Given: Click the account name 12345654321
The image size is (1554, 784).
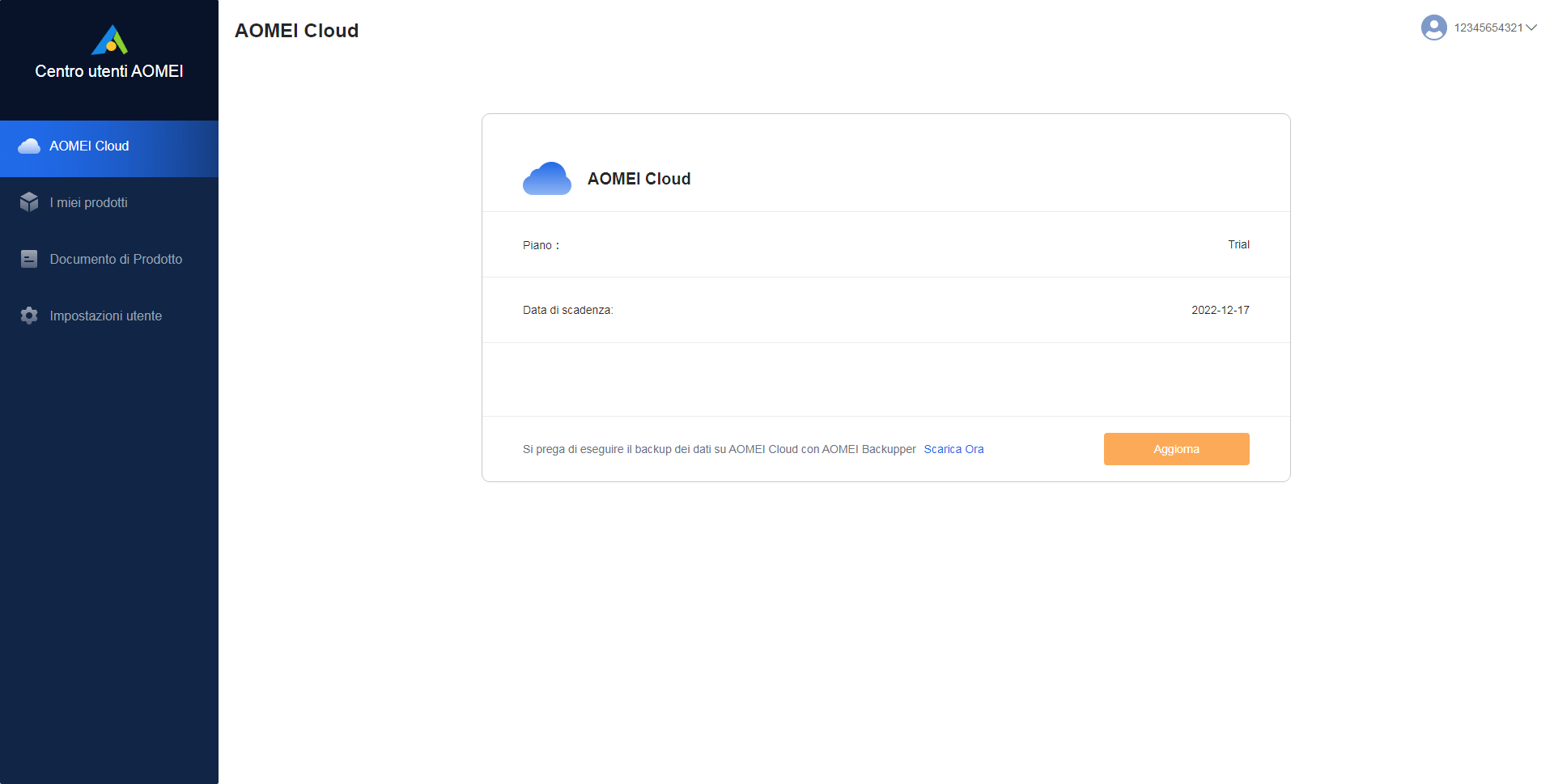Looking at the screenshot, I should 1488,28.
